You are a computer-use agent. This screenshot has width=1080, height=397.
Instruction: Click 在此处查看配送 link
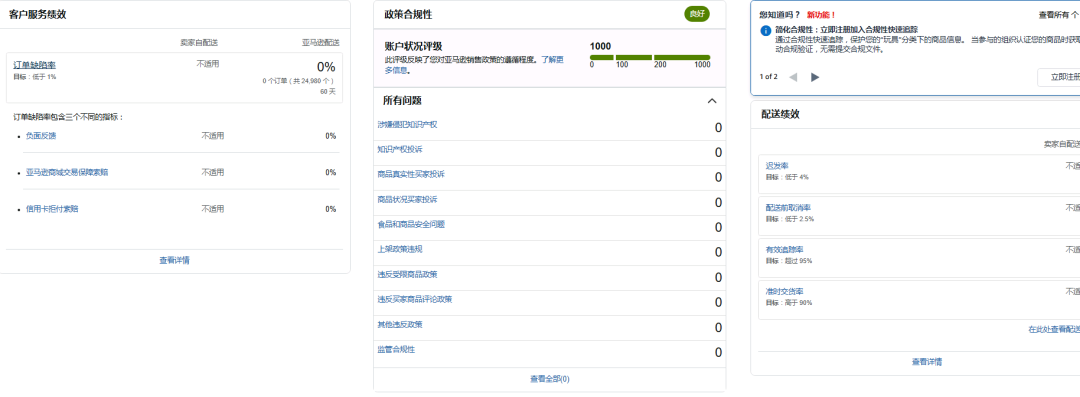(x=1054, y=329)
